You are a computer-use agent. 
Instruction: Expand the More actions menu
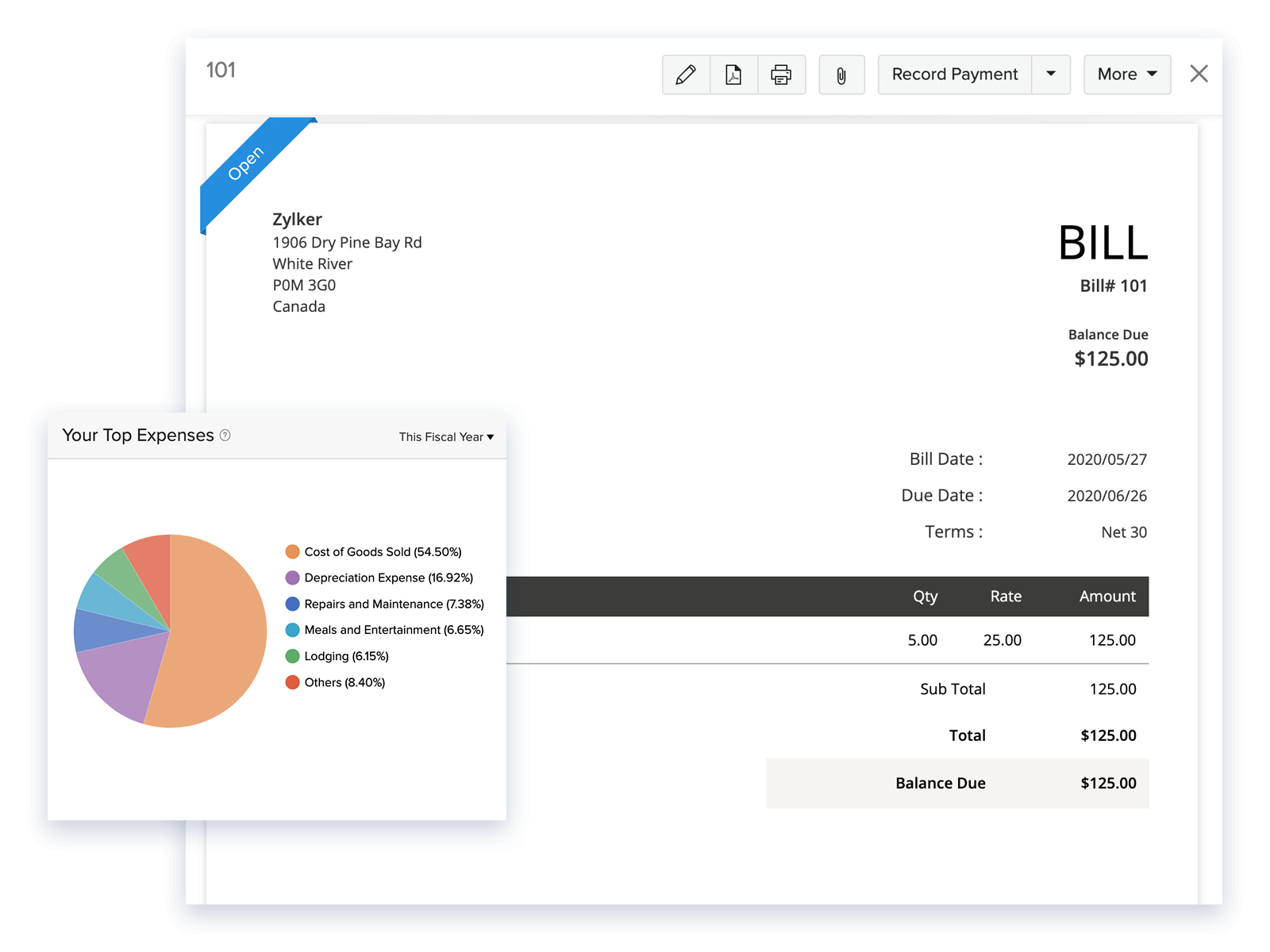click(1126, 74)
